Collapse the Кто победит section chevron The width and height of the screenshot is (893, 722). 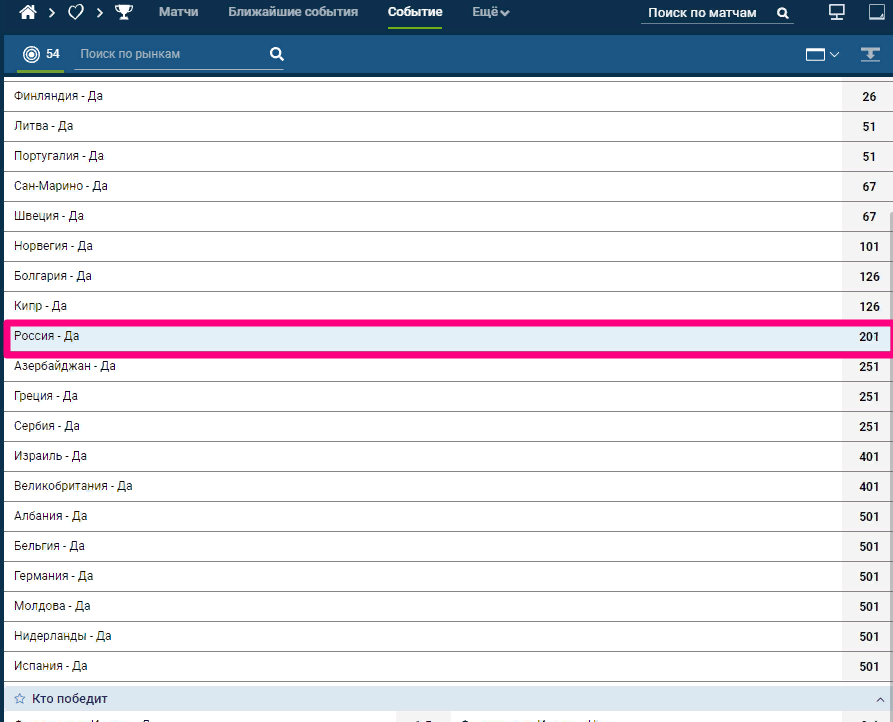tap(880, 699)
